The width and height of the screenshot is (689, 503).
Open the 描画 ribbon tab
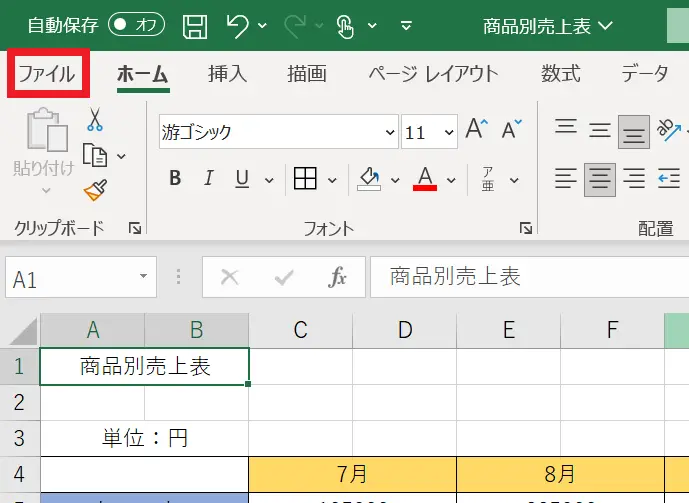click(x=307, y=73)
